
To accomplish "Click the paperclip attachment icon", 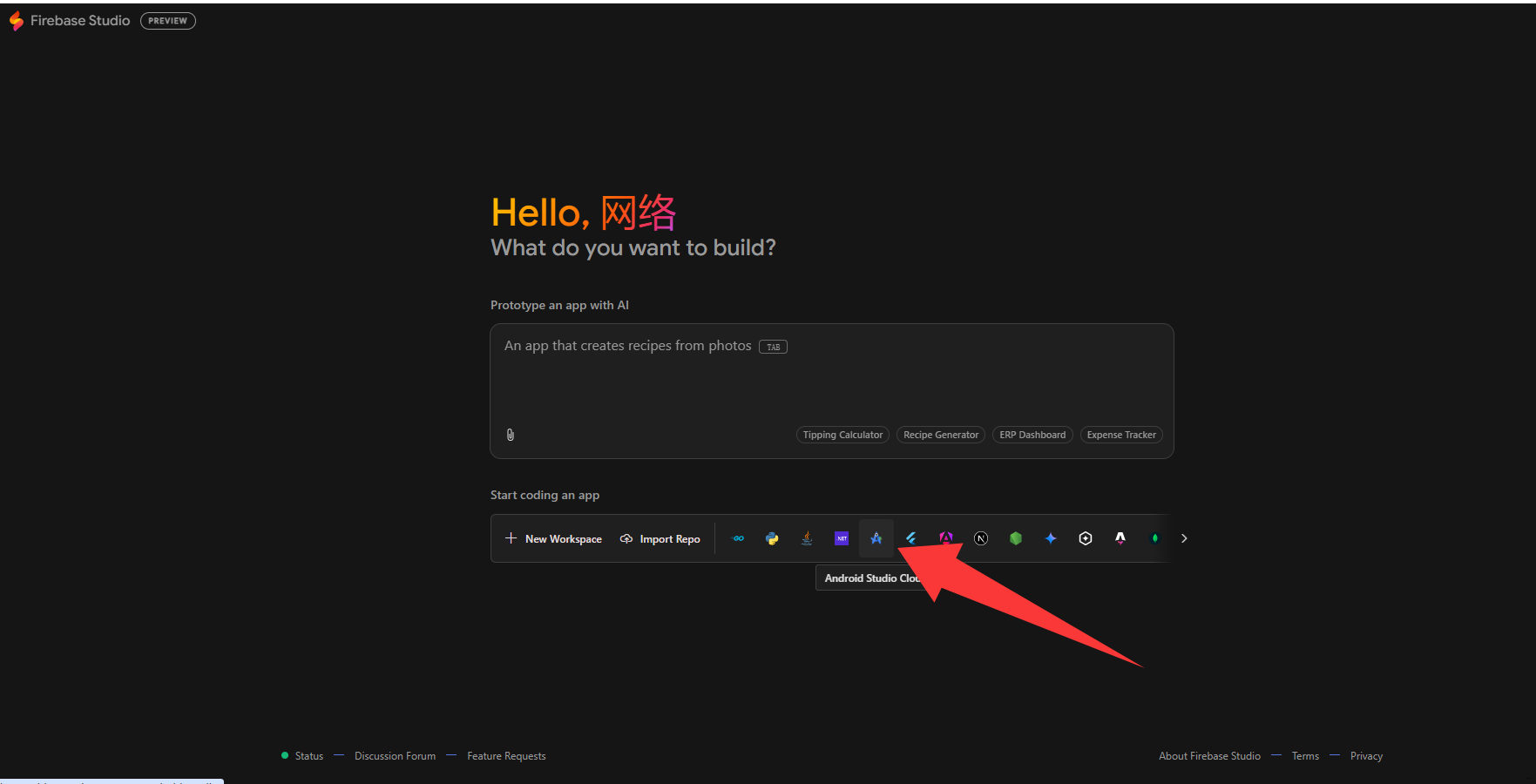I will pos(511,435).
